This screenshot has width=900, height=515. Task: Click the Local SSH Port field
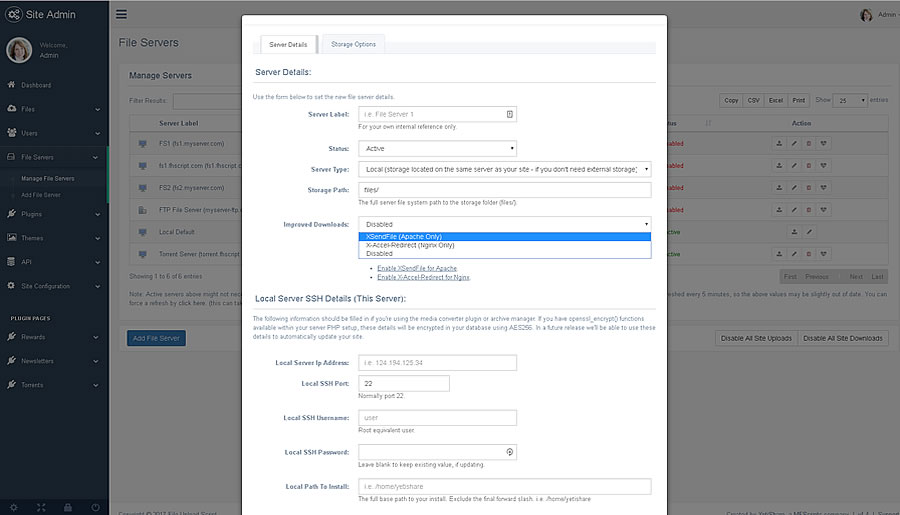tap(404, 384)
